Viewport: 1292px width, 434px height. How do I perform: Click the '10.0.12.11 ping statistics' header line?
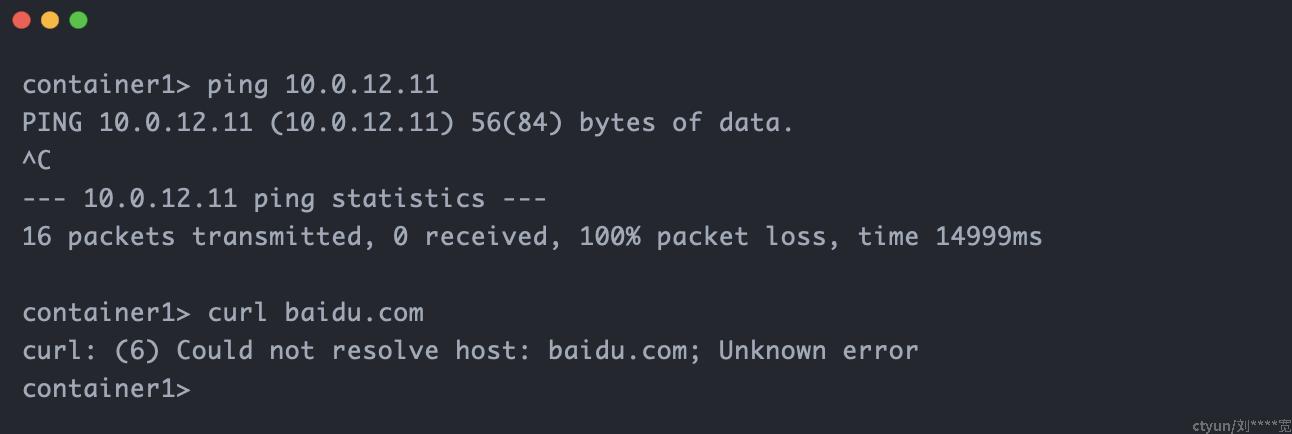click(x=284, y=198)
